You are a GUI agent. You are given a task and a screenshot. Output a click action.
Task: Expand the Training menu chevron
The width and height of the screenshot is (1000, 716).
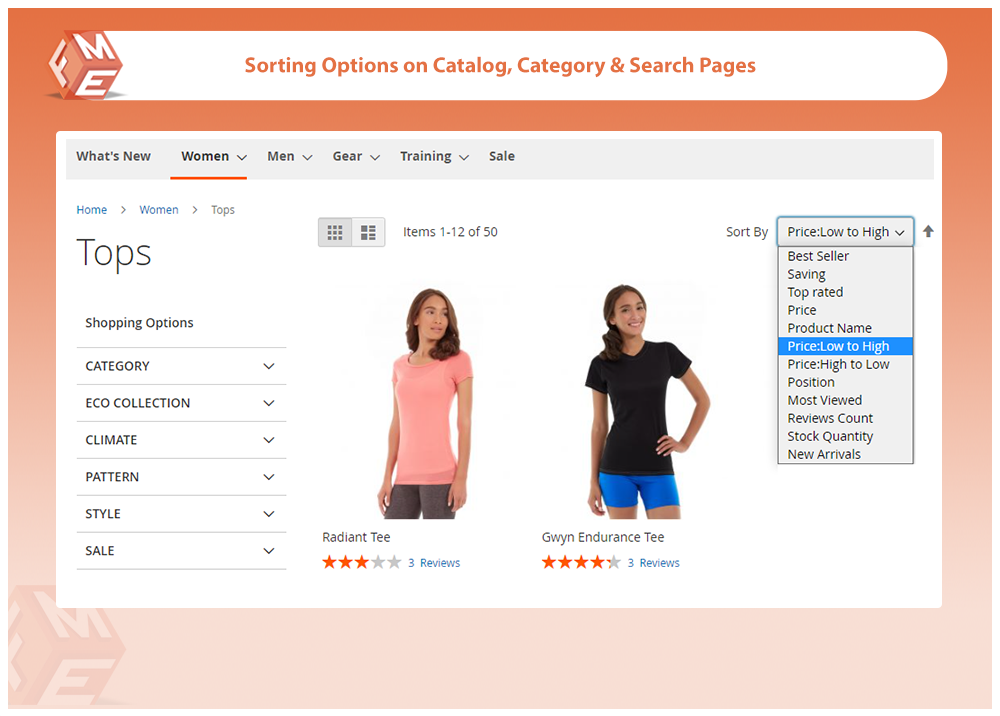[x=464, y=157]
